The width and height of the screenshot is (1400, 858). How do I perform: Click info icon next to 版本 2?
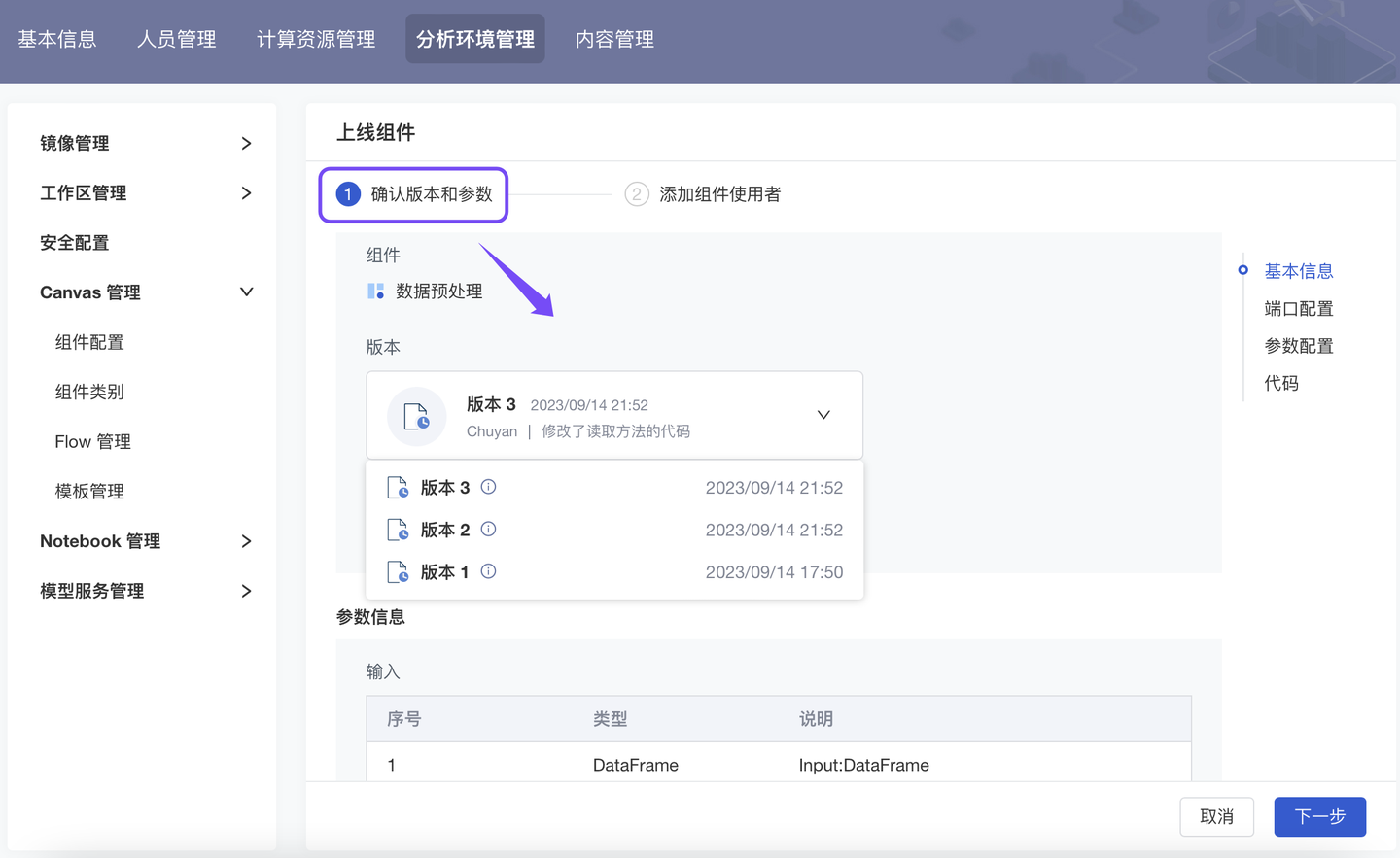[x=489, y=530]
